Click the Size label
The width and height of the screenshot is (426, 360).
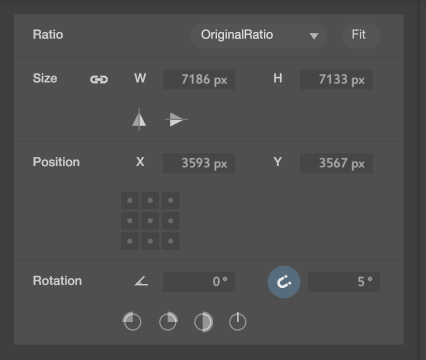[x=45, y=79]
